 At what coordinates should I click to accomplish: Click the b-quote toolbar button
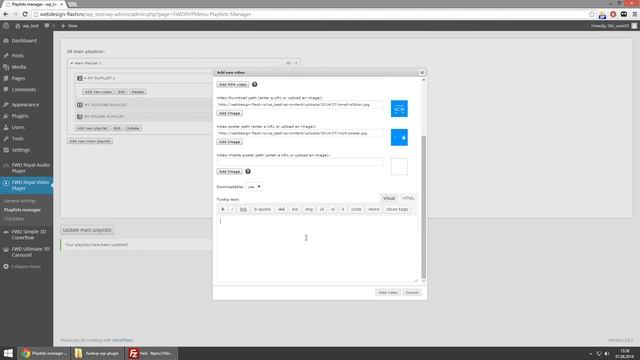pyautogui.click(x=262, y=209)
